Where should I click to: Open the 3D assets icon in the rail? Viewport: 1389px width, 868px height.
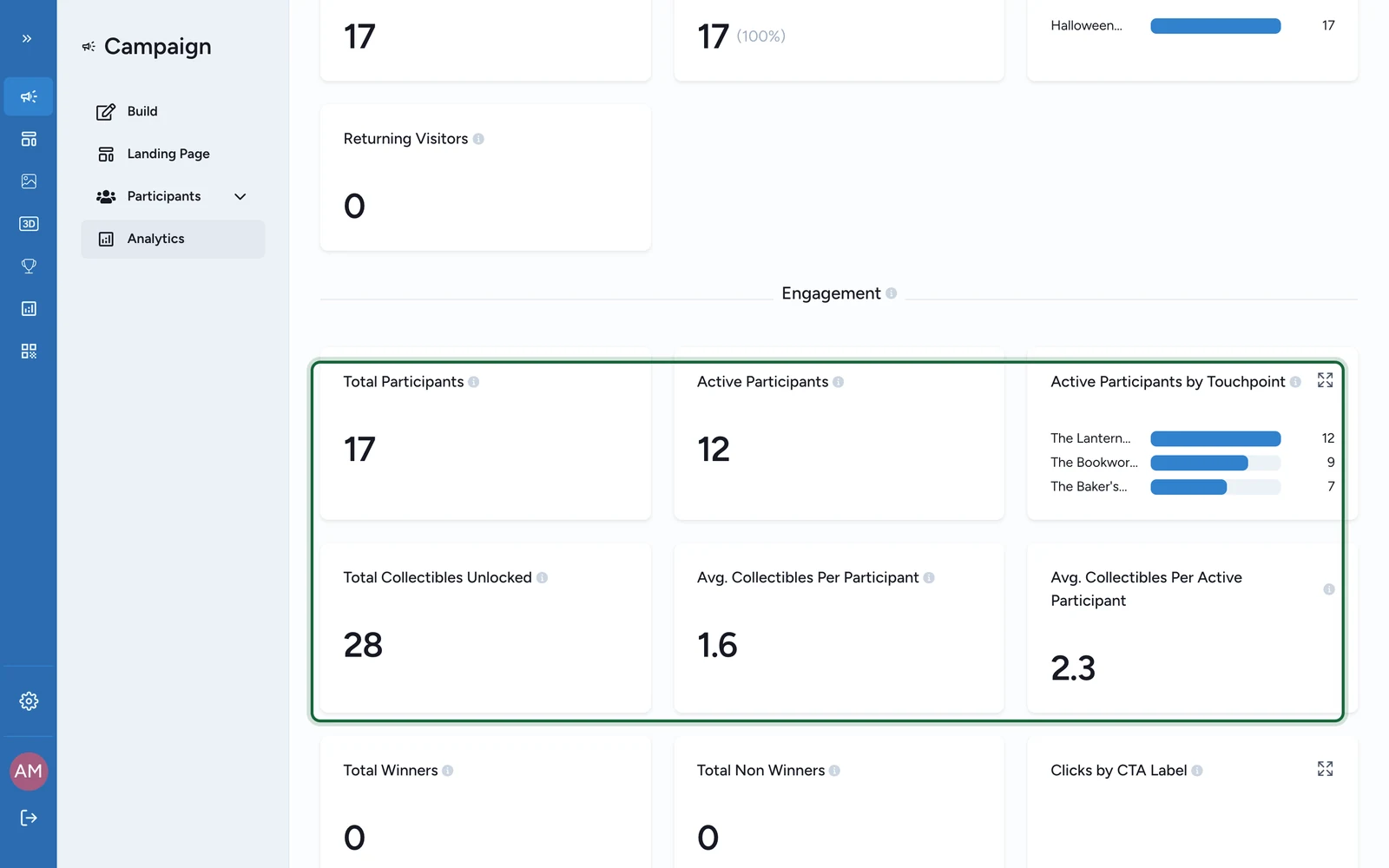pyautogui.click(x=29, y=224)
